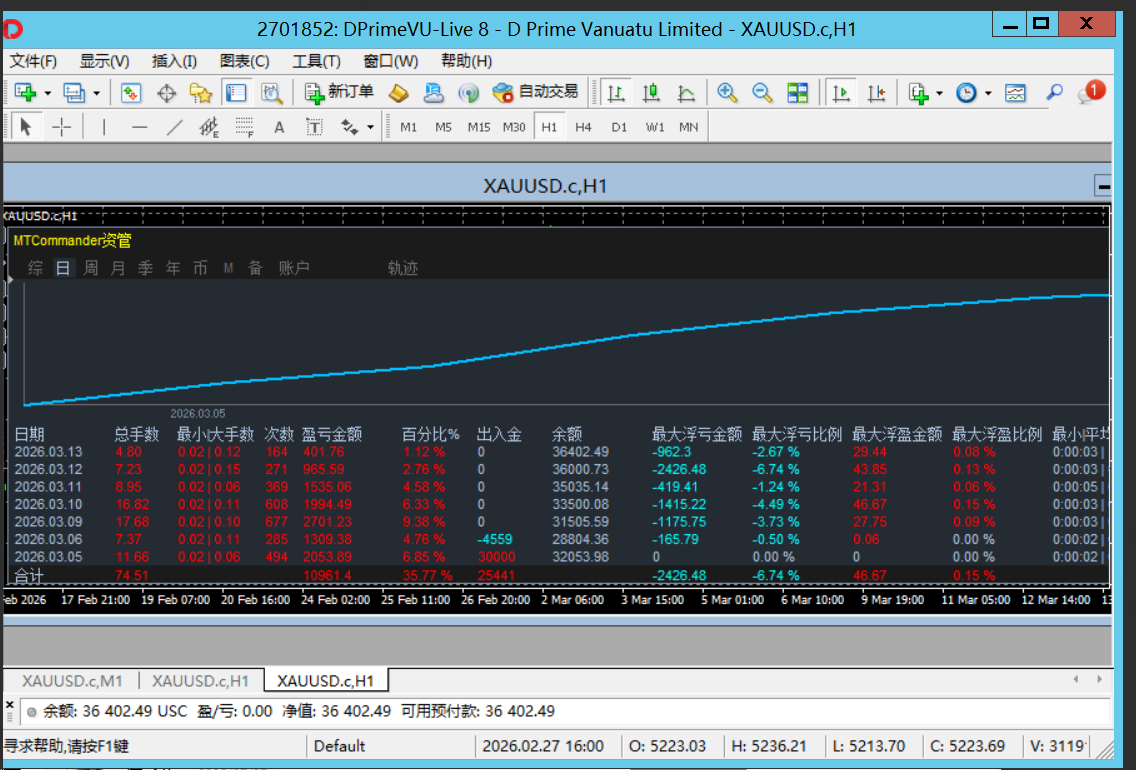Expand the New Chart dropdown arrow
This screenshot has width=1136, height=770.
48,93
